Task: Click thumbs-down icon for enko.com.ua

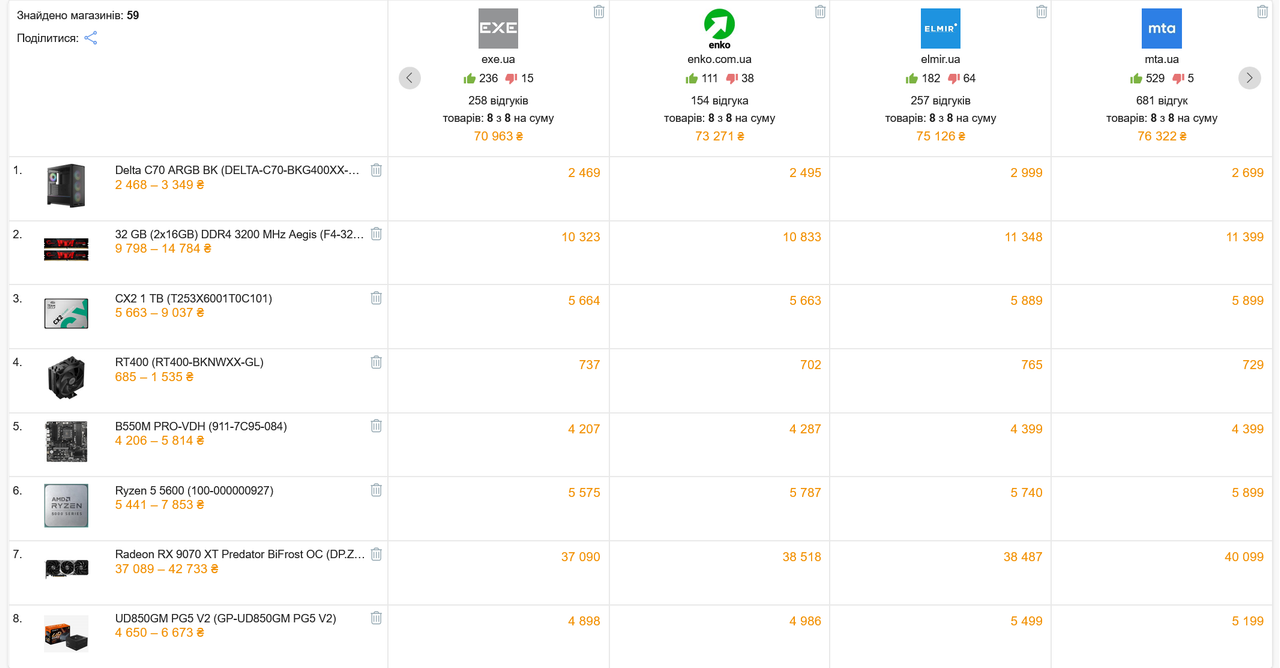Action: pyautogui.click(x=733, y=79)
